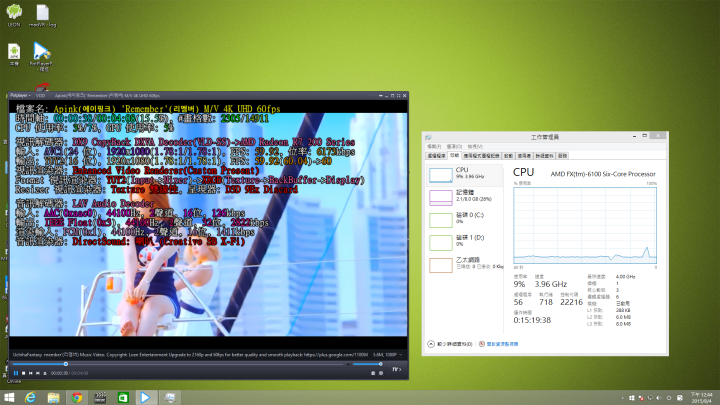Open the PotPlayer playlist icon

pos(373,373)
